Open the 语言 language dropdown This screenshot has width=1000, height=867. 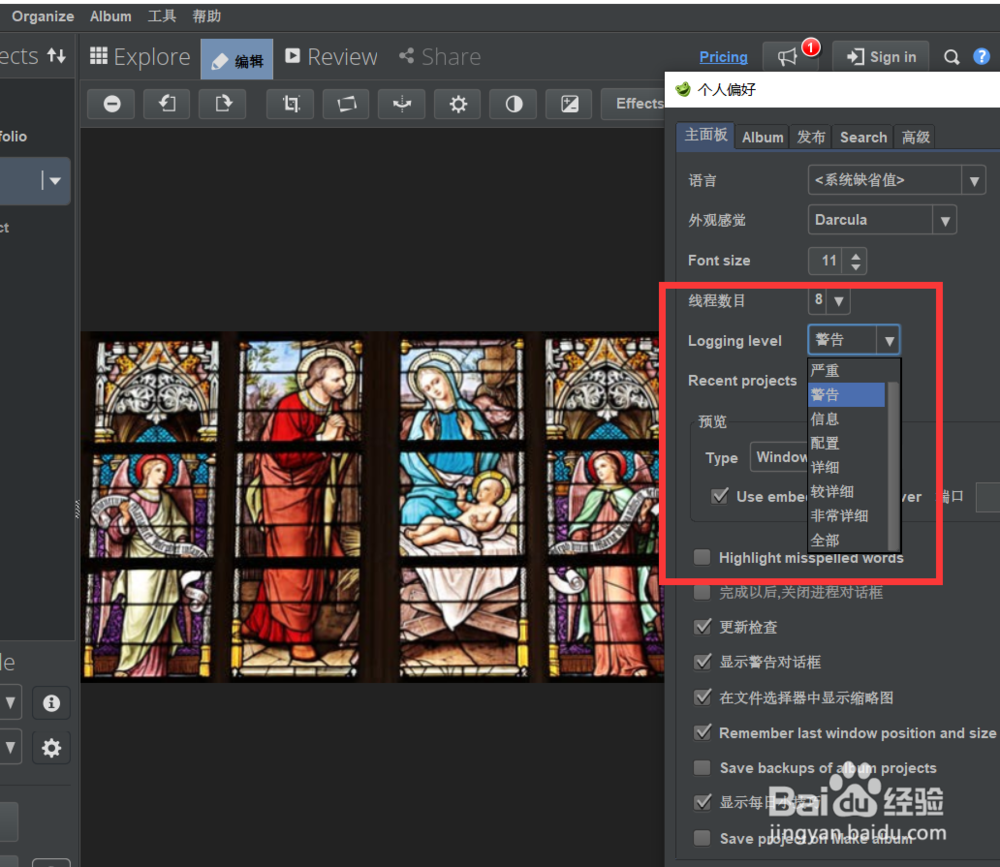coord(897,180)
